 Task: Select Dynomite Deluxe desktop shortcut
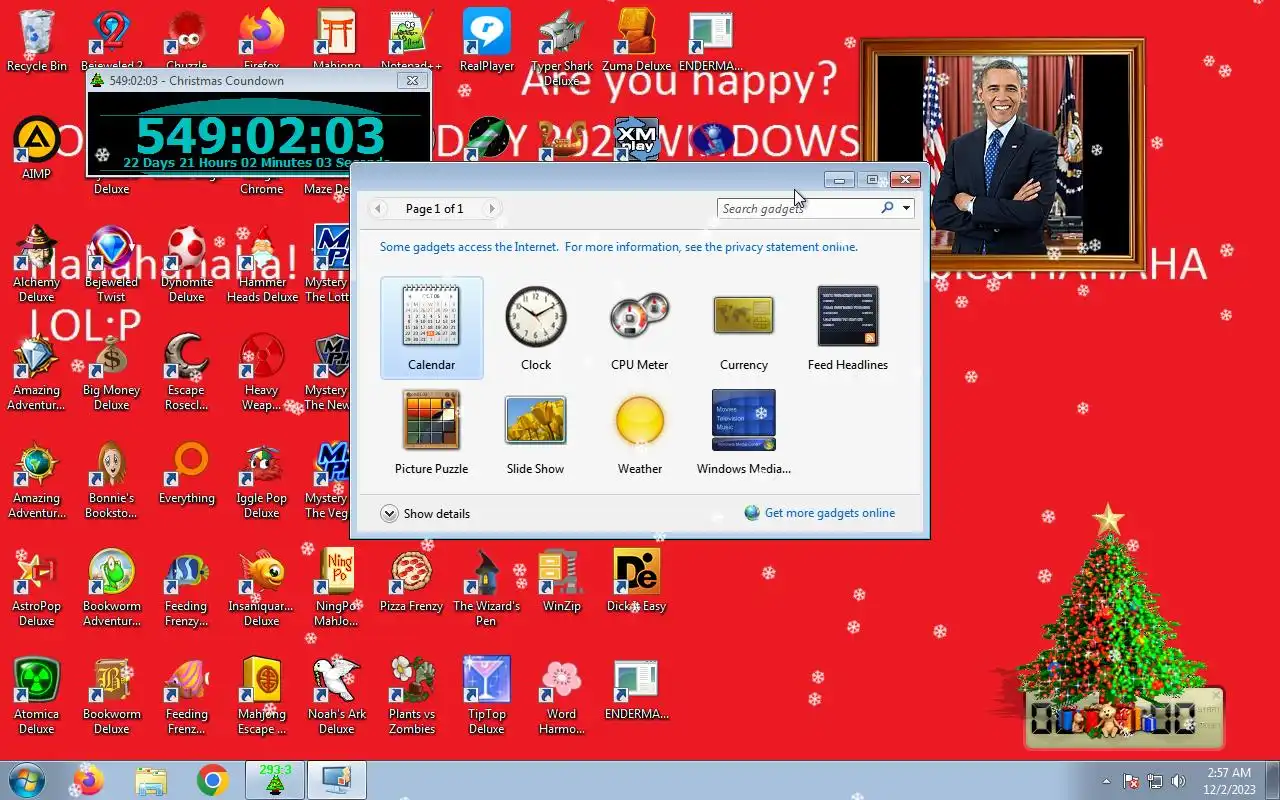pos(187,263)
